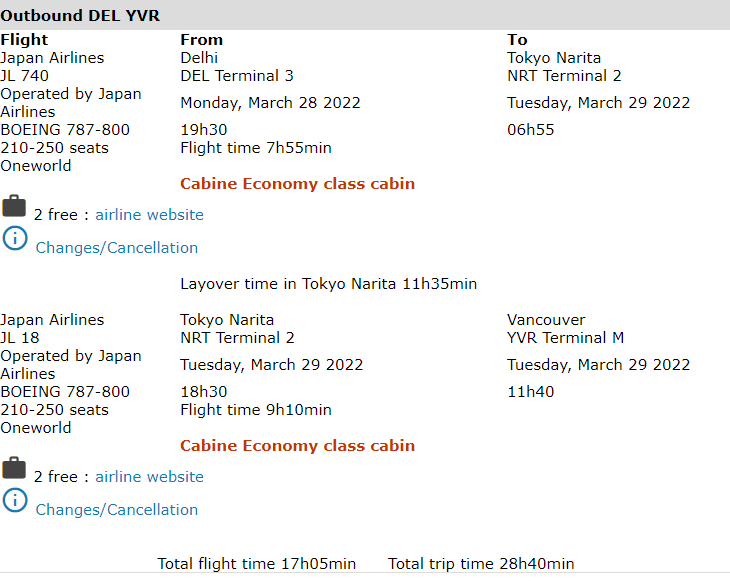Click the To column heading

click(x=517, y=40)
